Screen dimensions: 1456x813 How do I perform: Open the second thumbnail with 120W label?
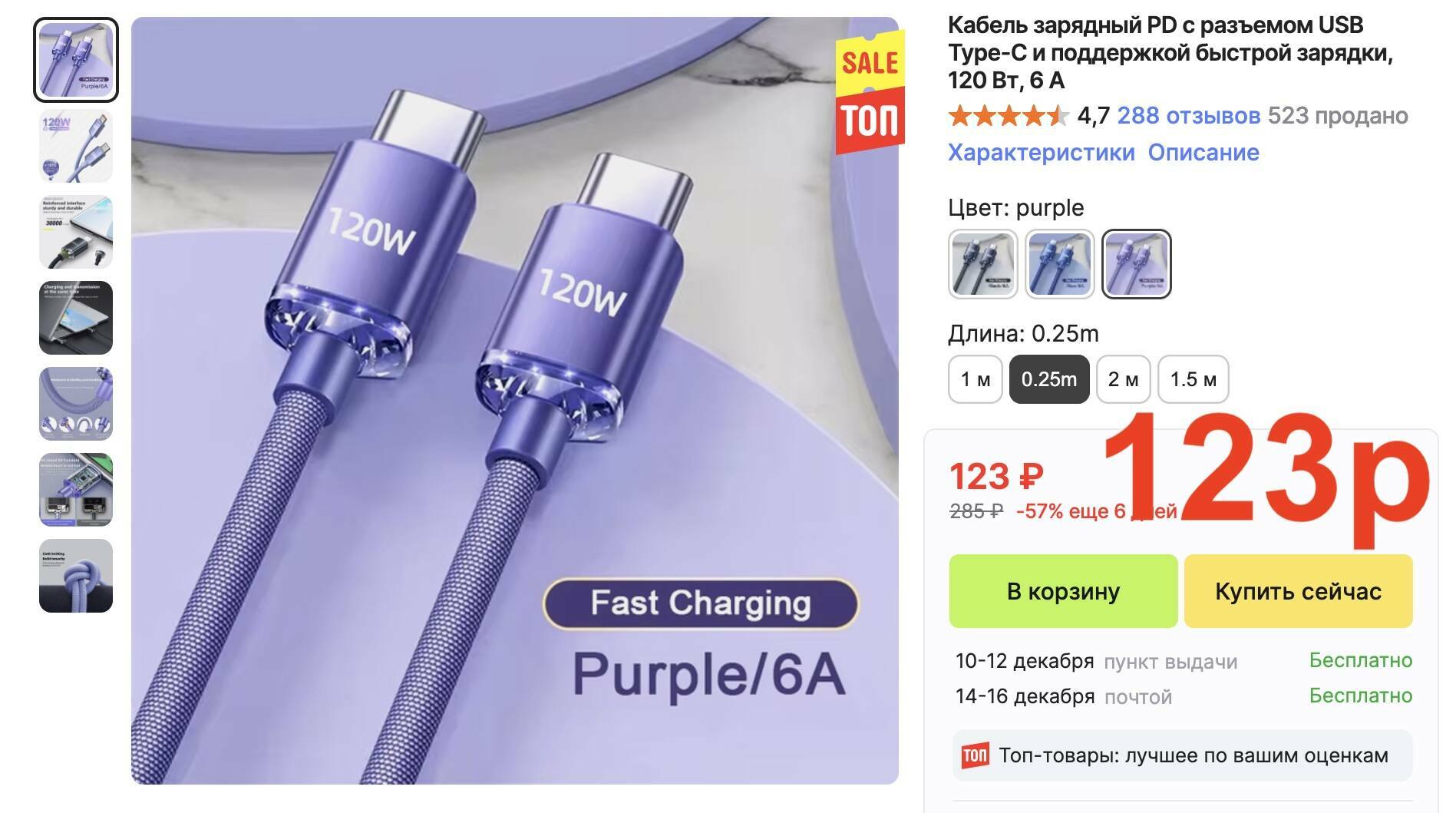tap(76, 146)
